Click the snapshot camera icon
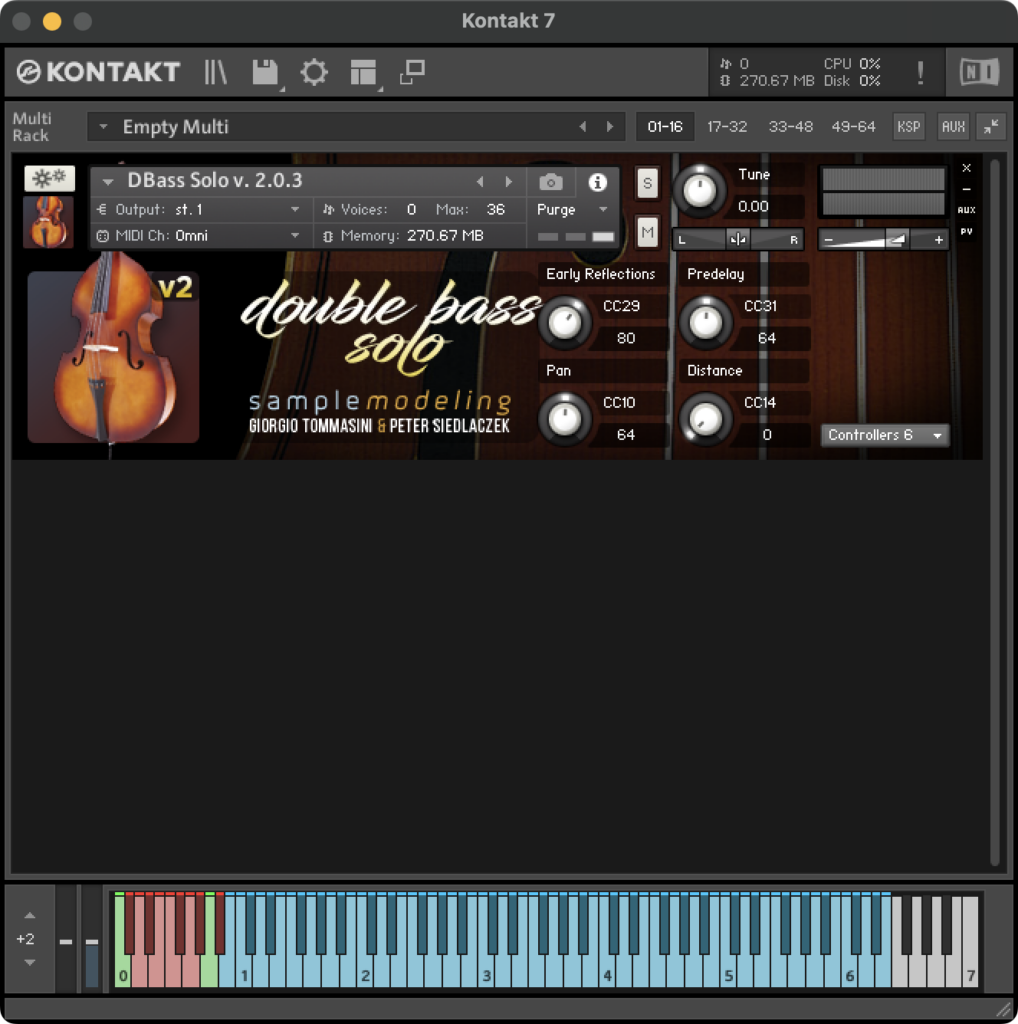The width and height of the screenshot is (1018, 1024). [550, 182]
